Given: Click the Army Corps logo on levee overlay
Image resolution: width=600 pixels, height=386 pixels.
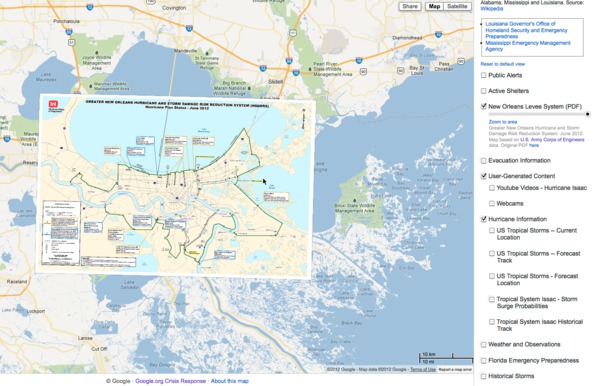Looking at the screenshot, I should [53, 104].
